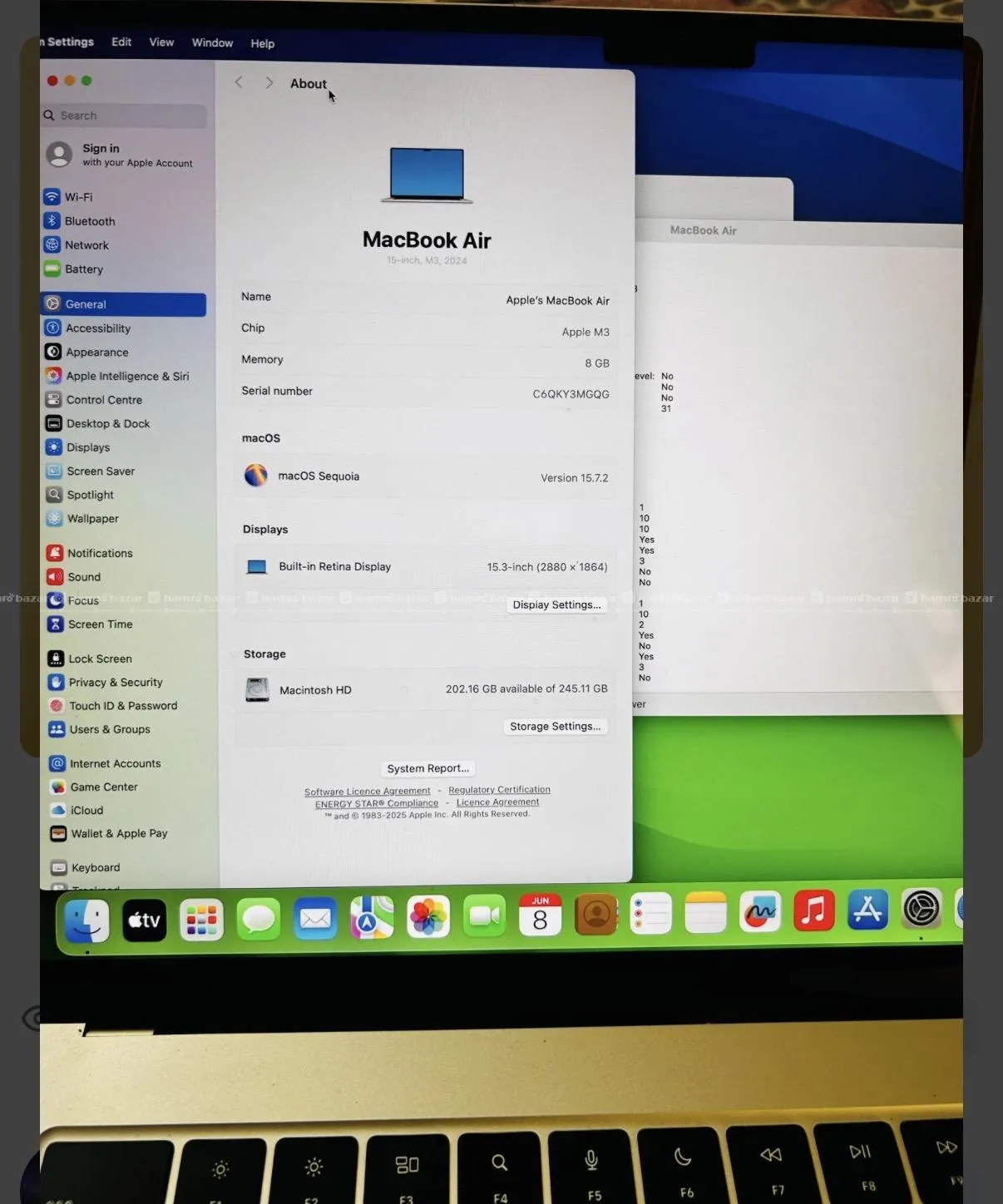Open Mail from the Dock
Viewport: 1003px width, 1204px height.
pos(315,919)
